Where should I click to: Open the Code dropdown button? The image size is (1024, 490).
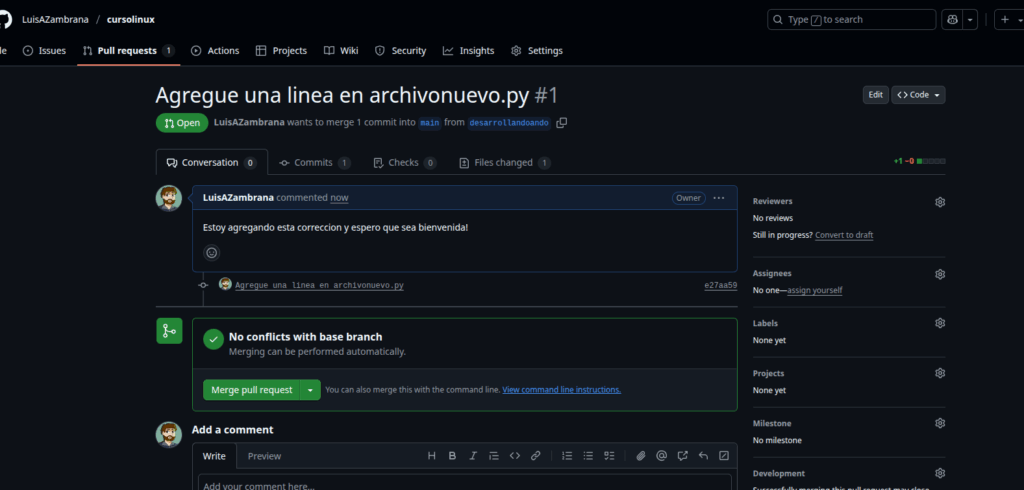pos(918,95)
